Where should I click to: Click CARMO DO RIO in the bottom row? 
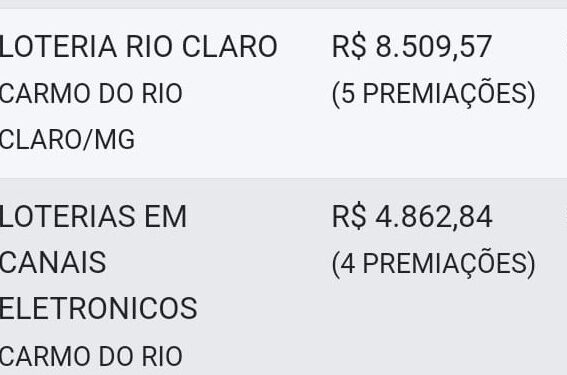coord(91,357)
